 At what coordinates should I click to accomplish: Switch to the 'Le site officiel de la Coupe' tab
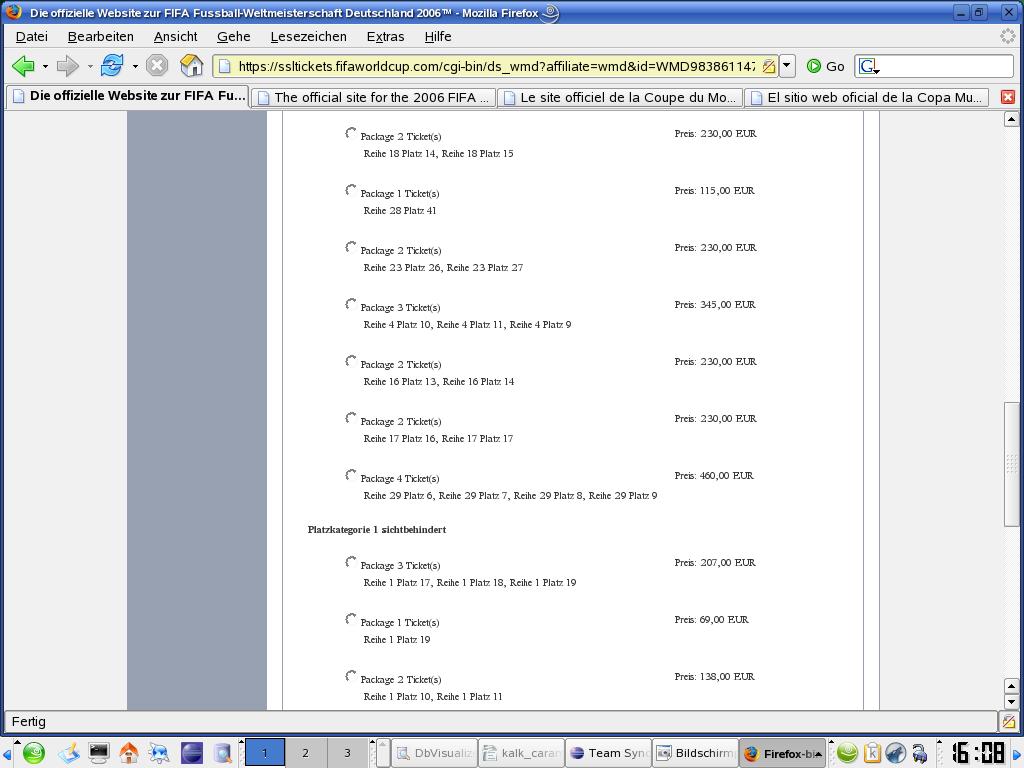click(619, 97)
